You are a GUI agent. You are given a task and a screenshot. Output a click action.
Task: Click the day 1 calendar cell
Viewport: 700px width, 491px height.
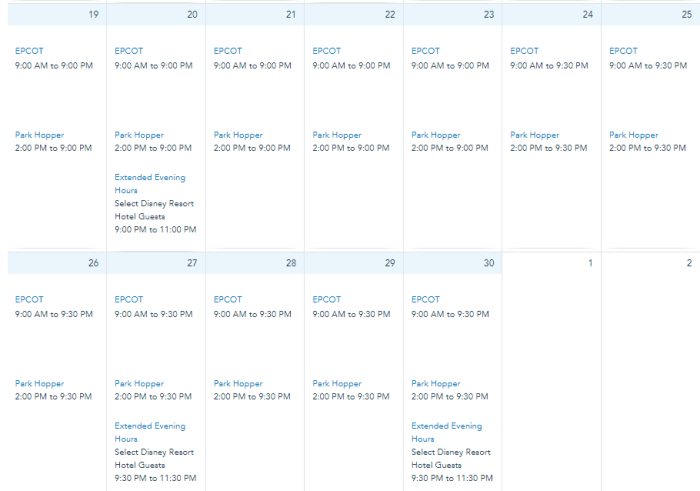coord(552,370)
